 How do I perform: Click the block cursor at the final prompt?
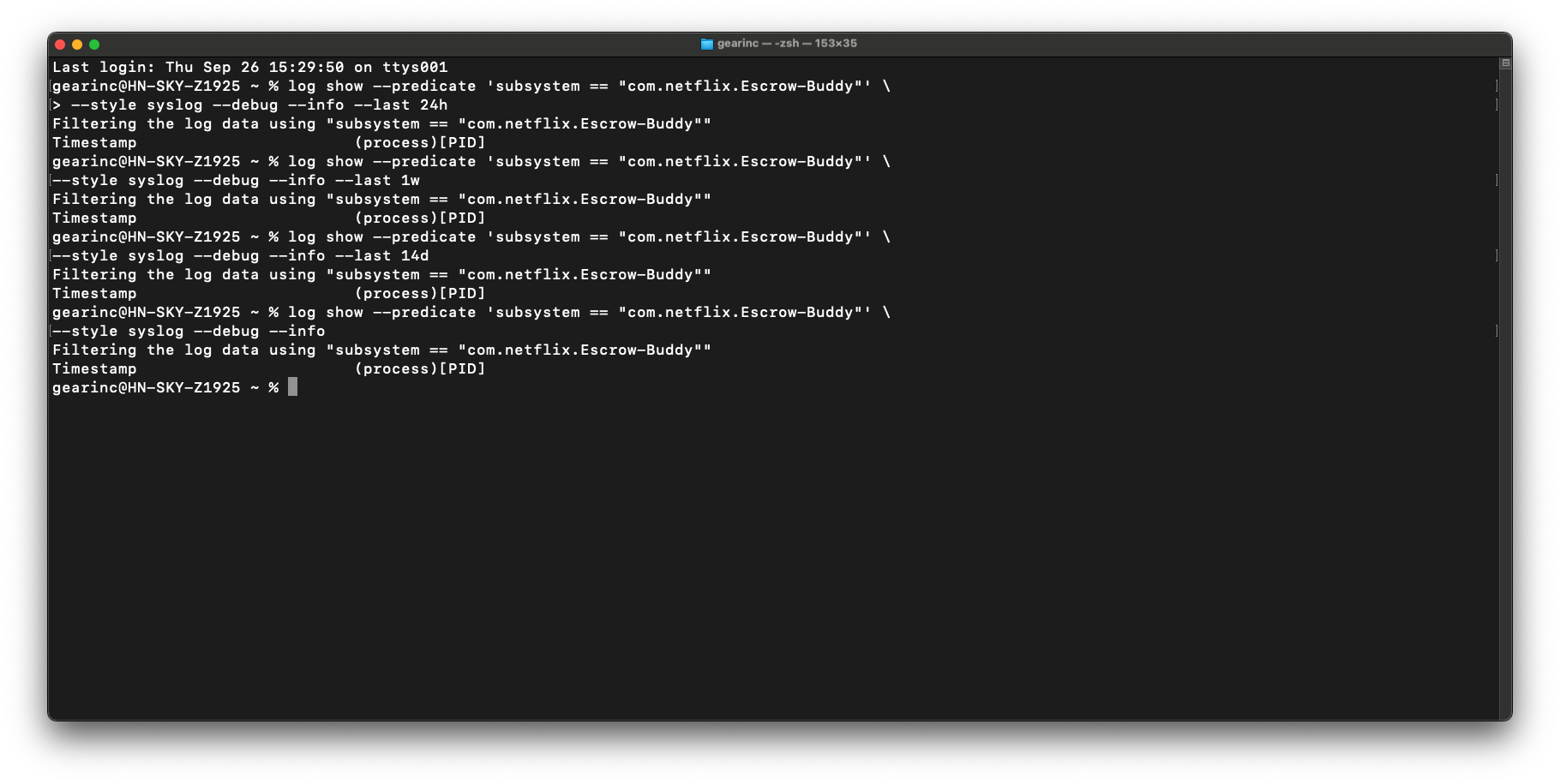pos(292,387)
